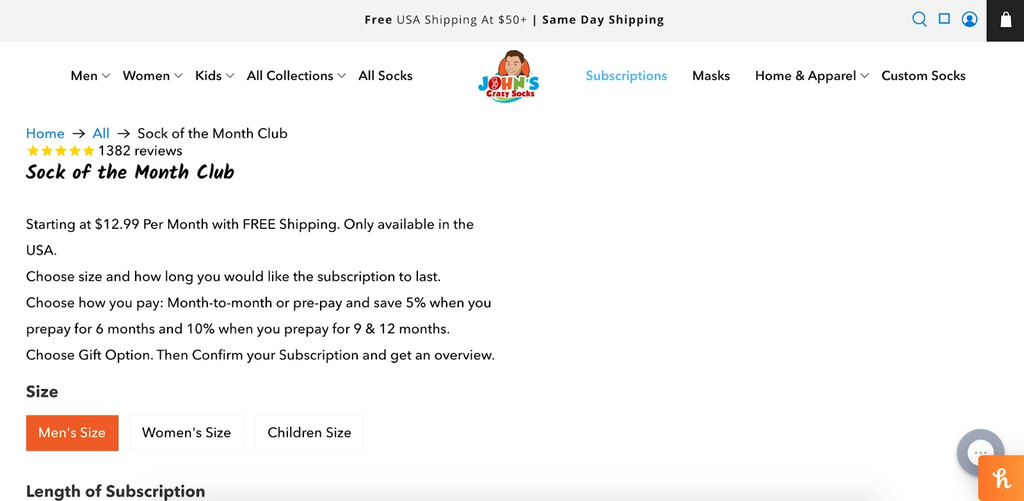Expand the All Collections dropdown
This screenshot has width=1024, height=501.
pyautogui.click(x=296, y=76)
